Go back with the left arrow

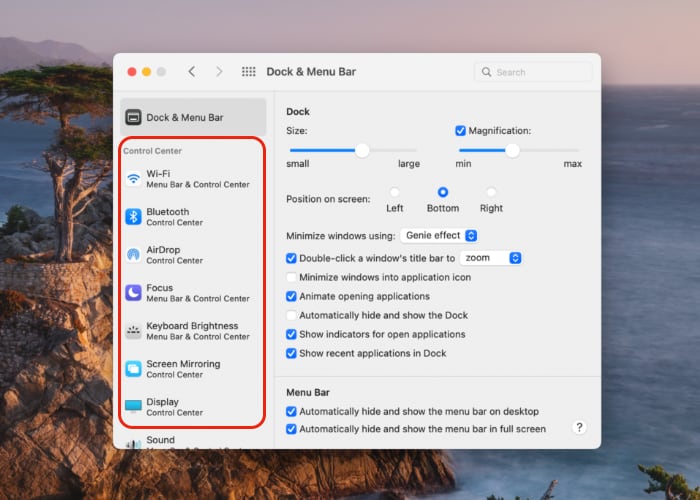[192, 72]
